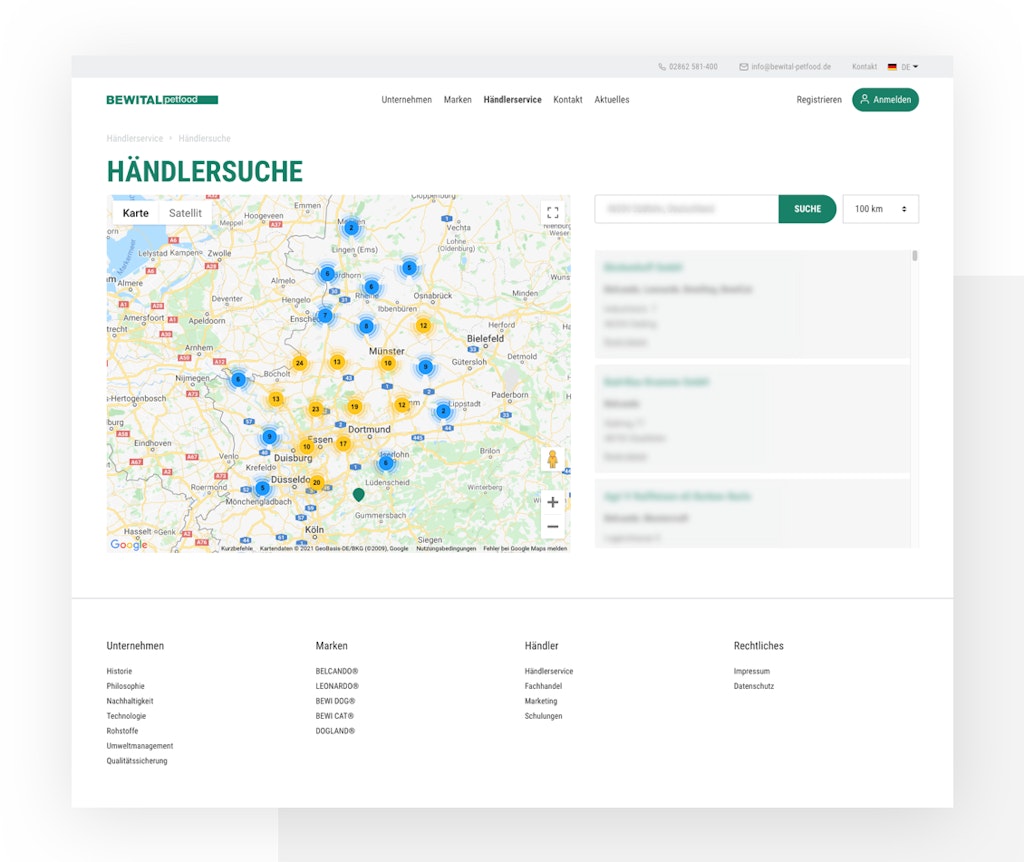Click the BEWITAL petfood logo
This screenshot has width=1024, height=862.
coord(162,100)
